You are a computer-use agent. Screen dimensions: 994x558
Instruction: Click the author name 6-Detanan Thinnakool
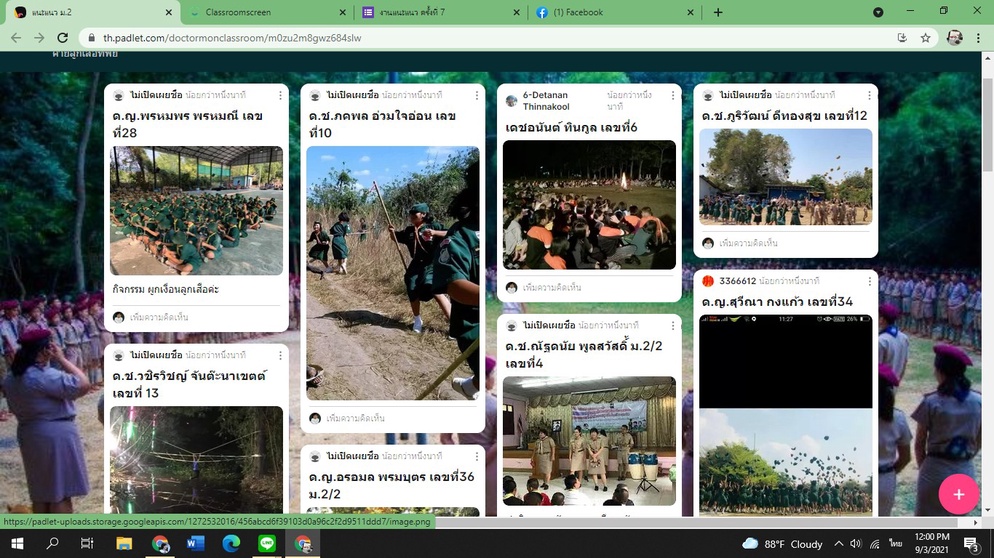546,101
